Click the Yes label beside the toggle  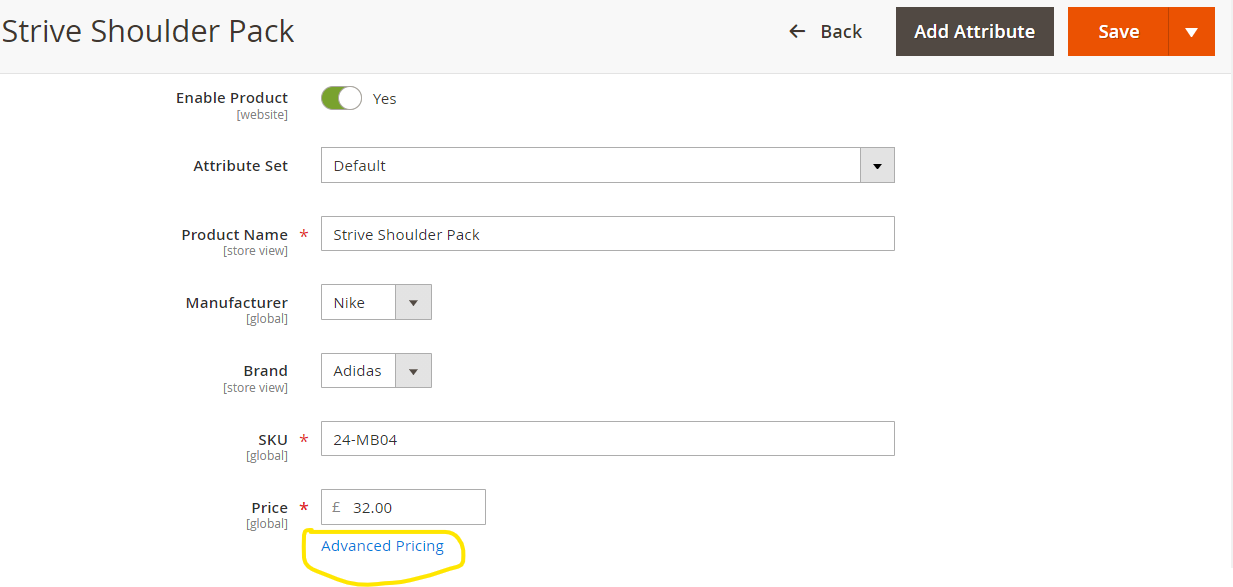click(384, 99)
